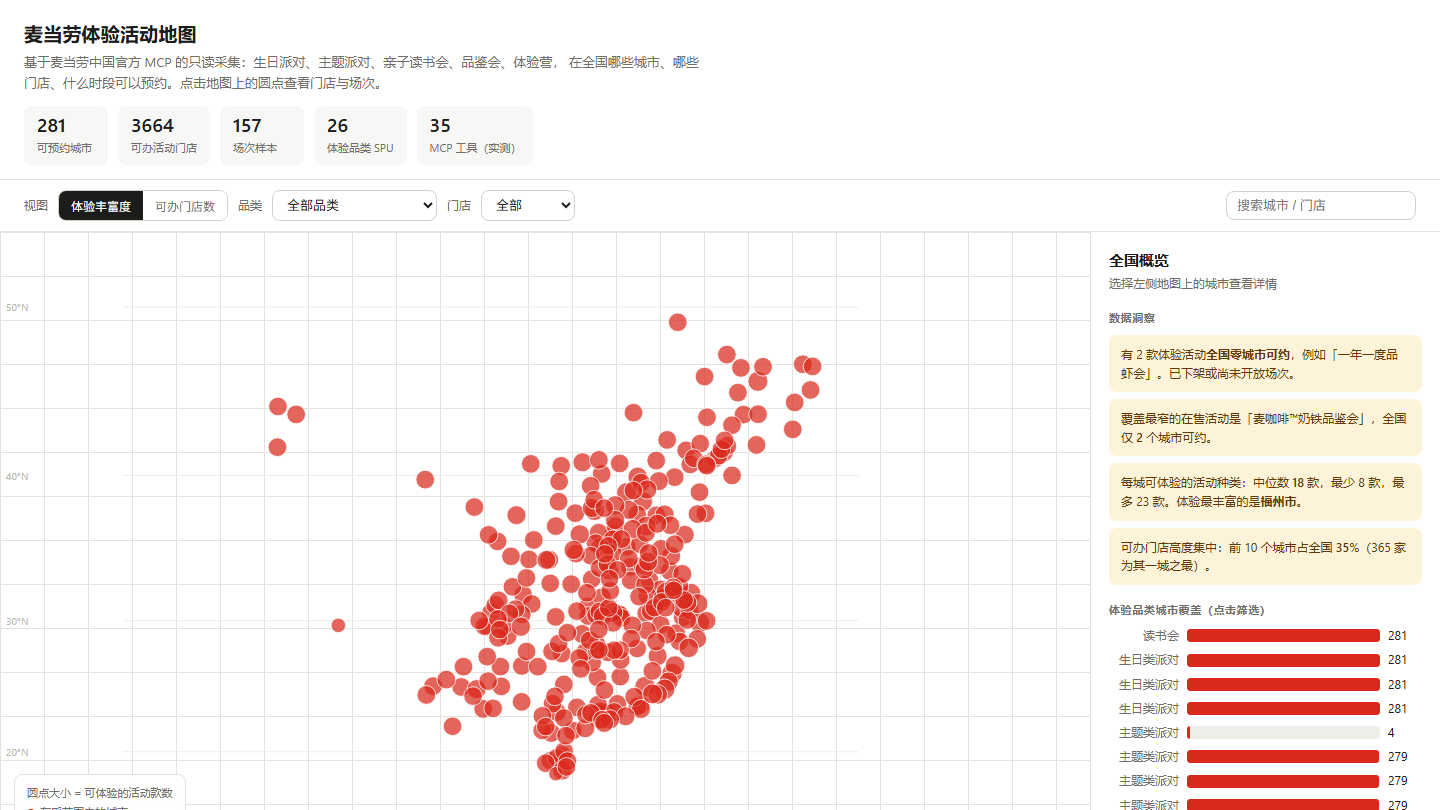Screen dimensions: 1440x810
Task: Select the lone western dot on 40°N line
Action: (425, 479)
